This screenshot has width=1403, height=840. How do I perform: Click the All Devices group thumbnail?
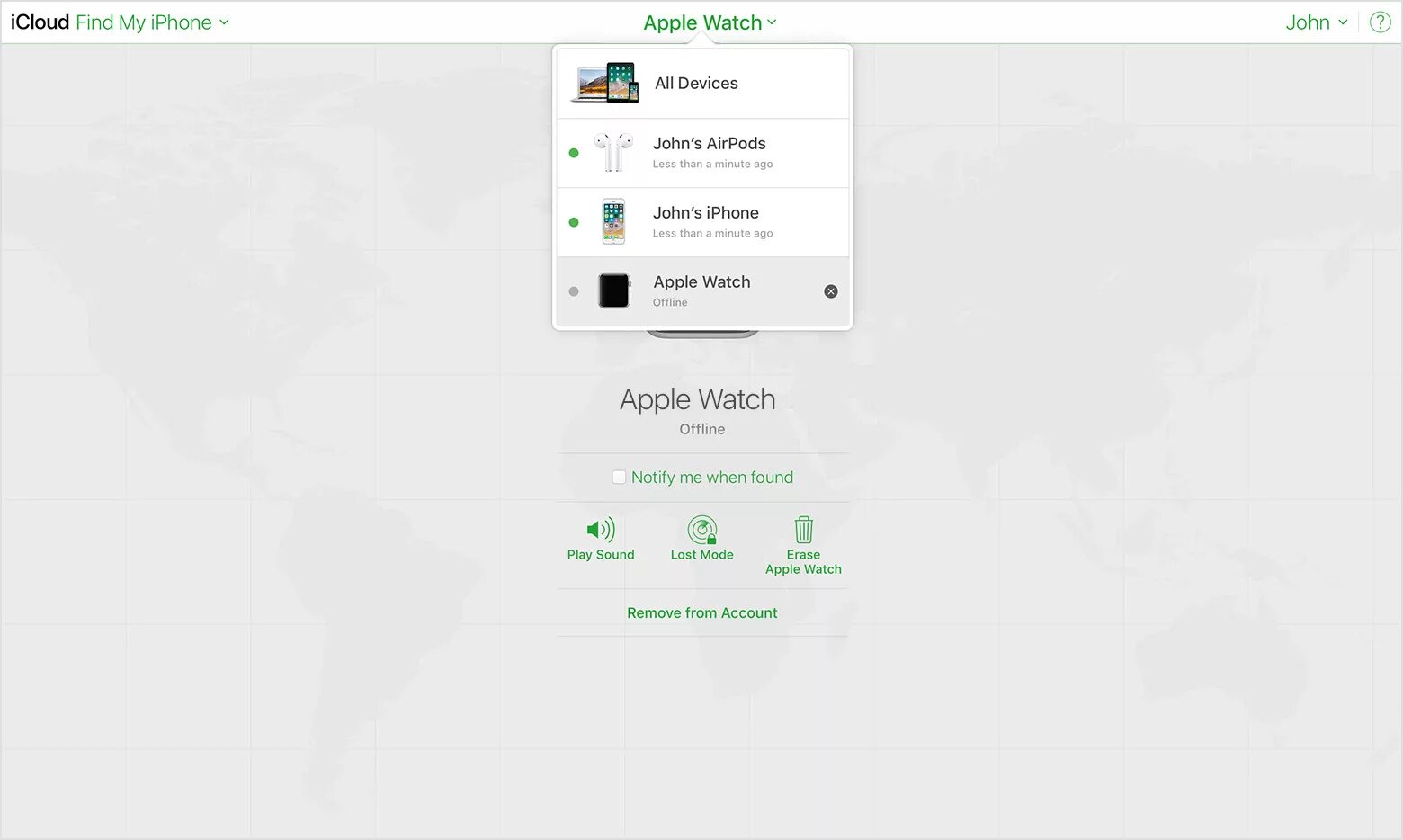[x=605, y=83]
